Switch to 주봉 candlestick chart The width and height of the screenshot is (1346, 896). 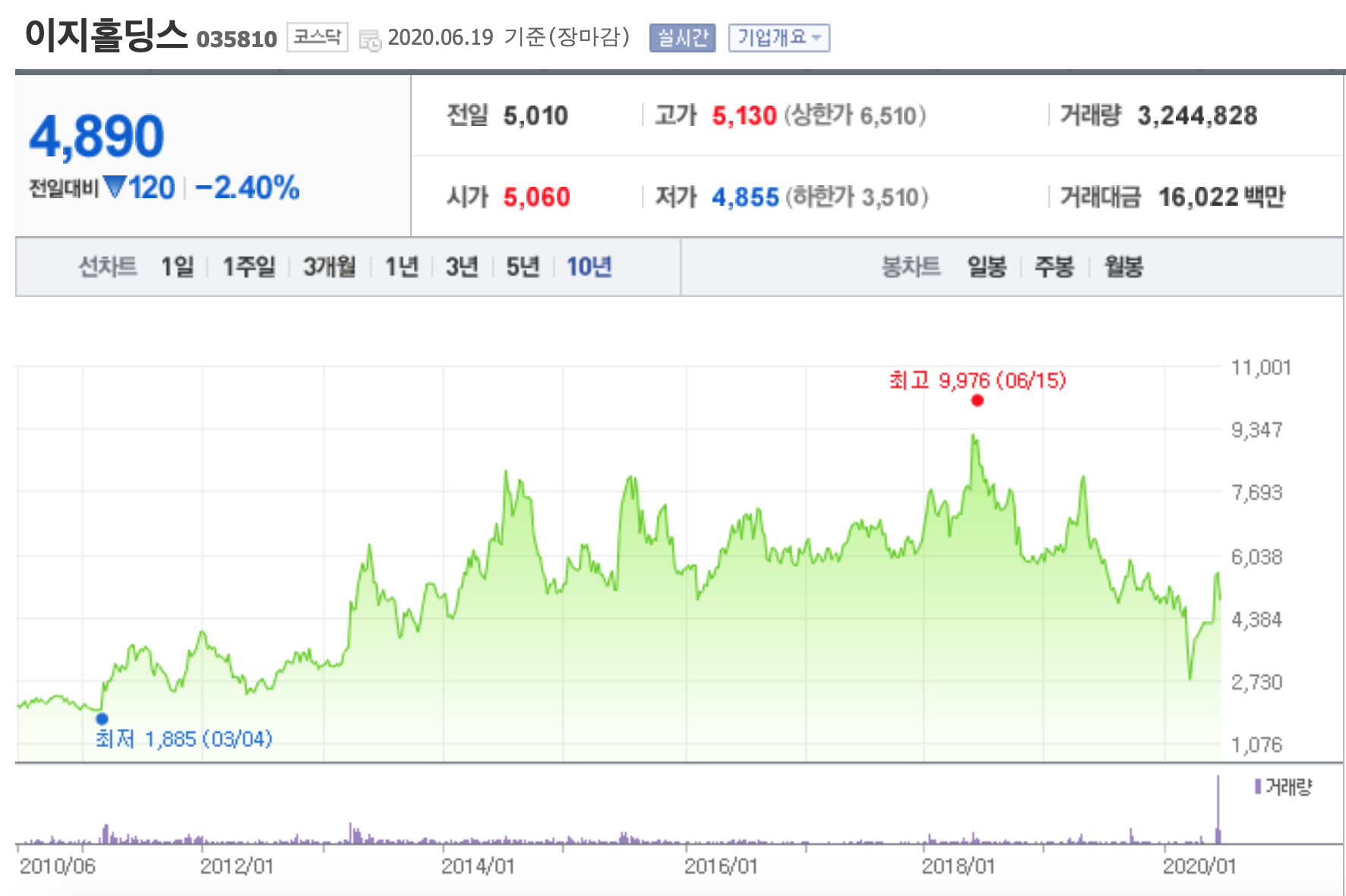[1054, 267]
